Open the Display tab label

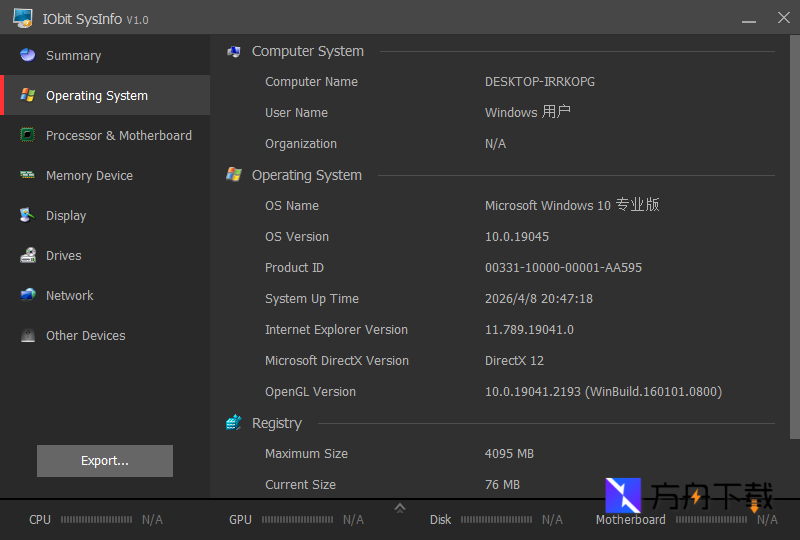(x=66, y=215)
